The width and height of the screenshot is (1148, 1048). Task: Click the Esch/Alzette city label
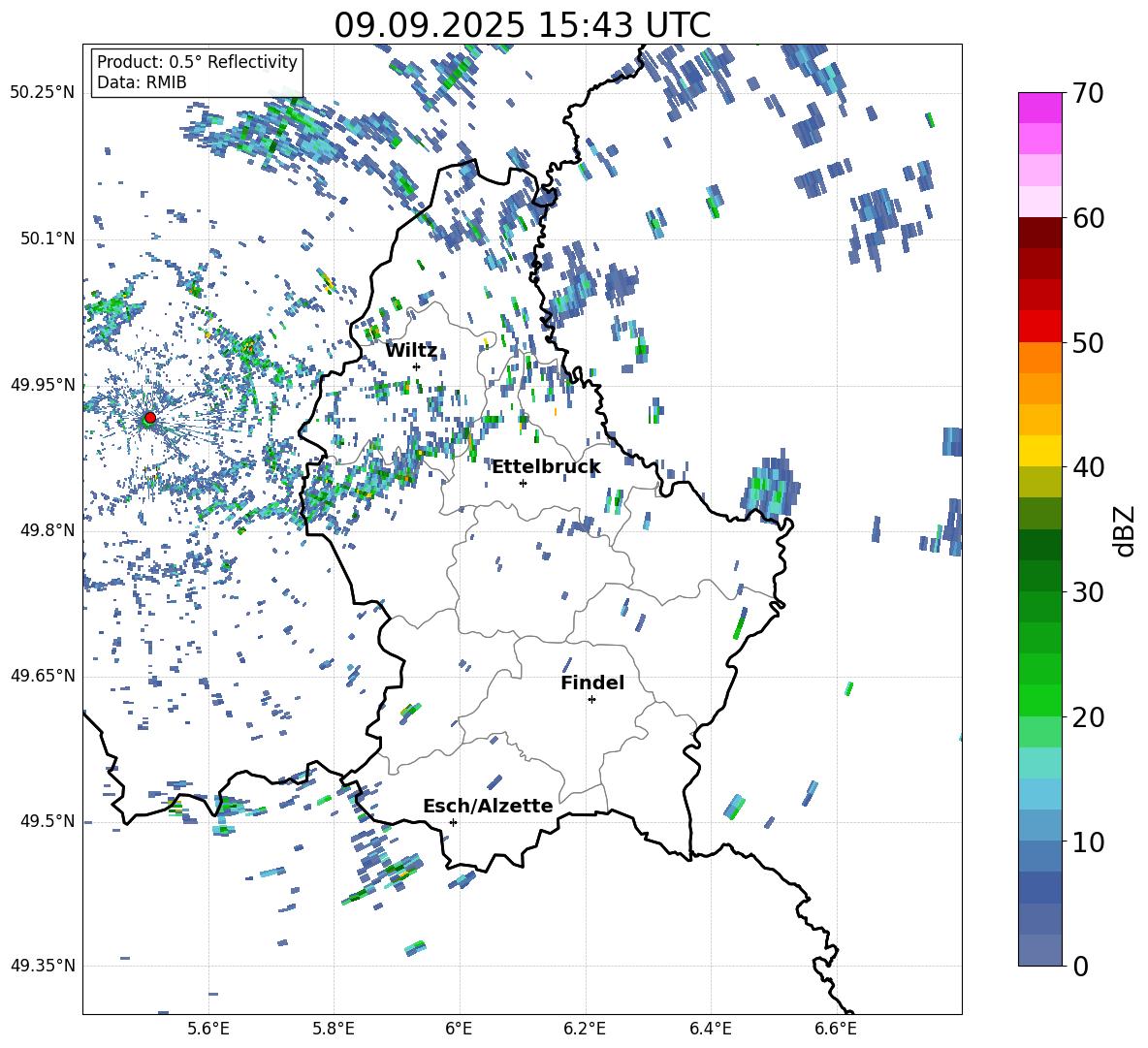click(x=489, y=806)
